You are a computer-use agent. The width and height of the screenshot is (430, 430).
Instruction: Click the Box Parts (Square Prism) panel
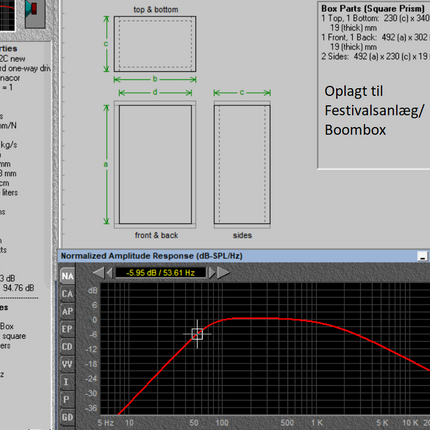click(374, 85)
